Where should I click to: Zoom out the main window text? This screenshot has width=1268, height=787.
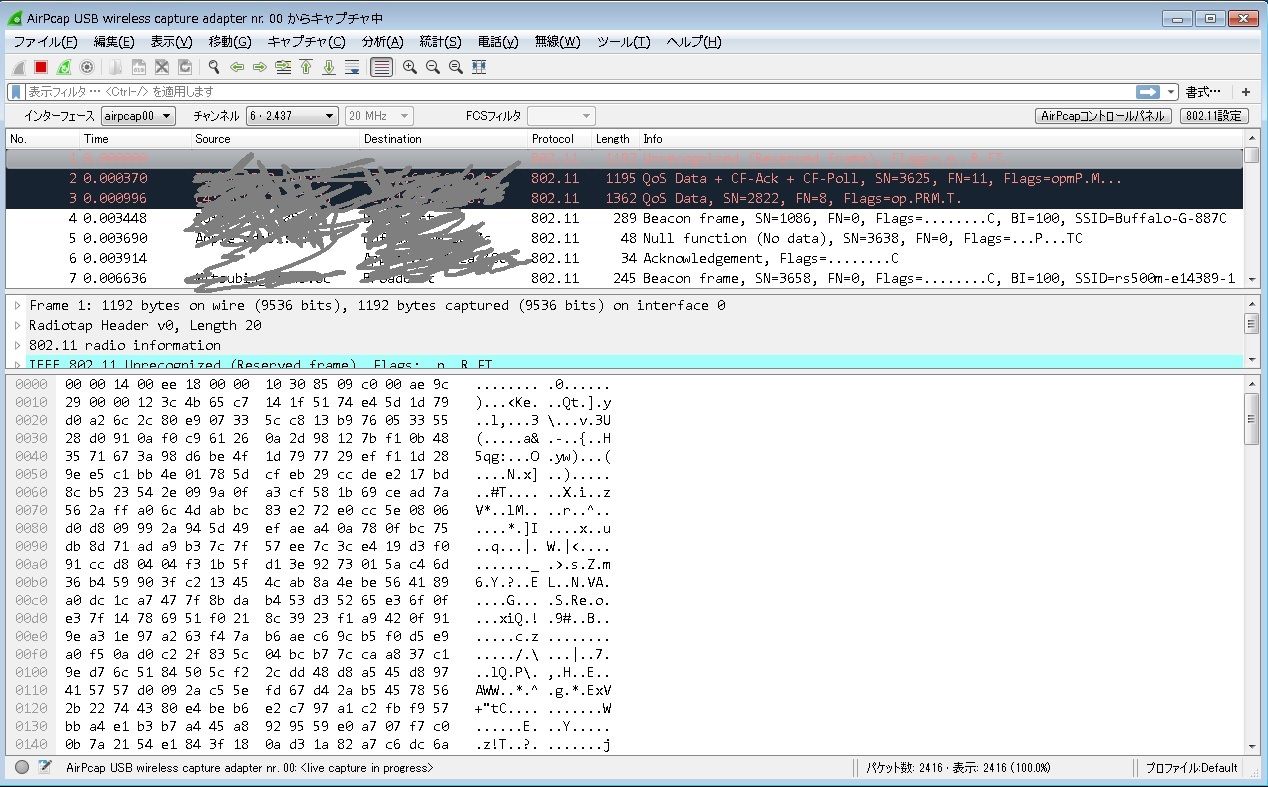[433, 67]
